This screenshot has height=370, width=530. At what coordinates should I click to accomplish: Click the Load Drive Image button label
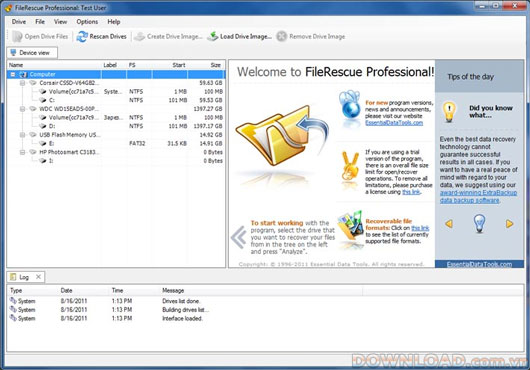(246, 36)
